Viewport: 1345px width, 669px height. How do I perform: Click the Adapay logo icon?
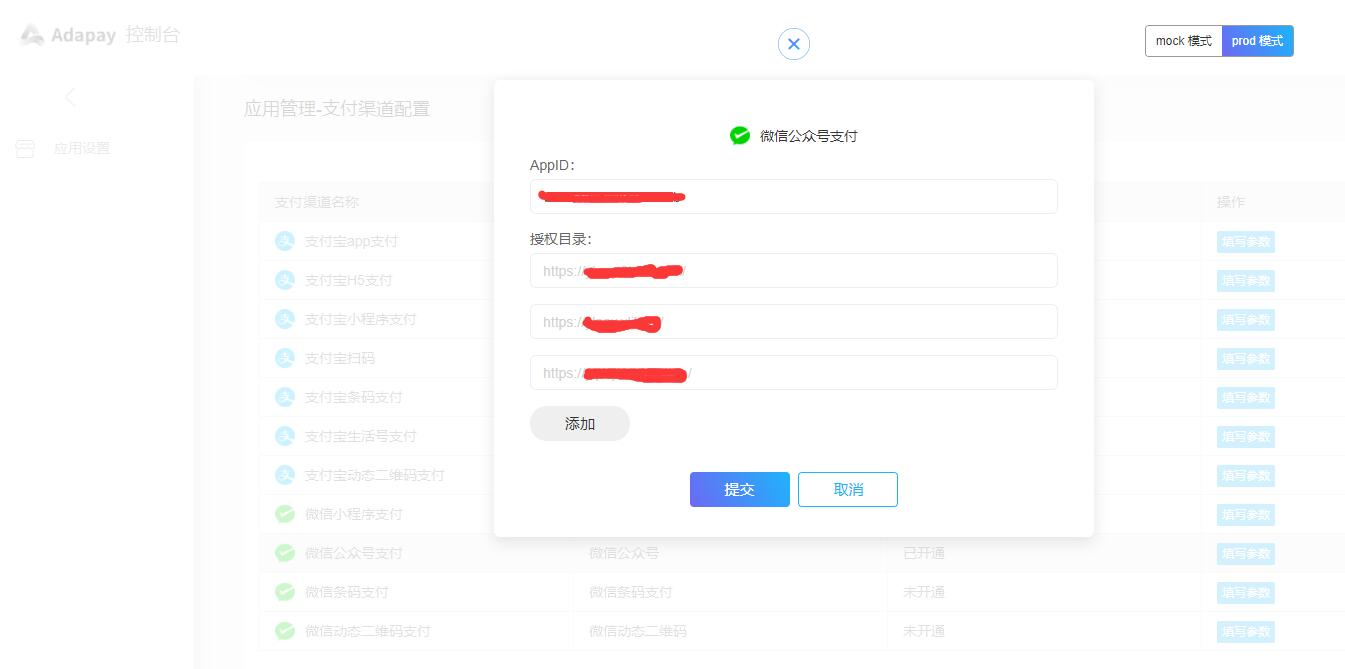(32, 35)
